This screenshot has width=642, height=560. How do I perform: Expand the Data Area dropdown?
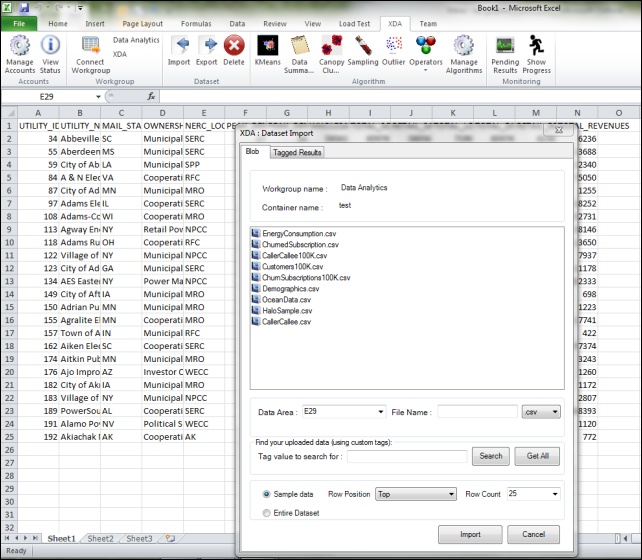pos(381,411)
